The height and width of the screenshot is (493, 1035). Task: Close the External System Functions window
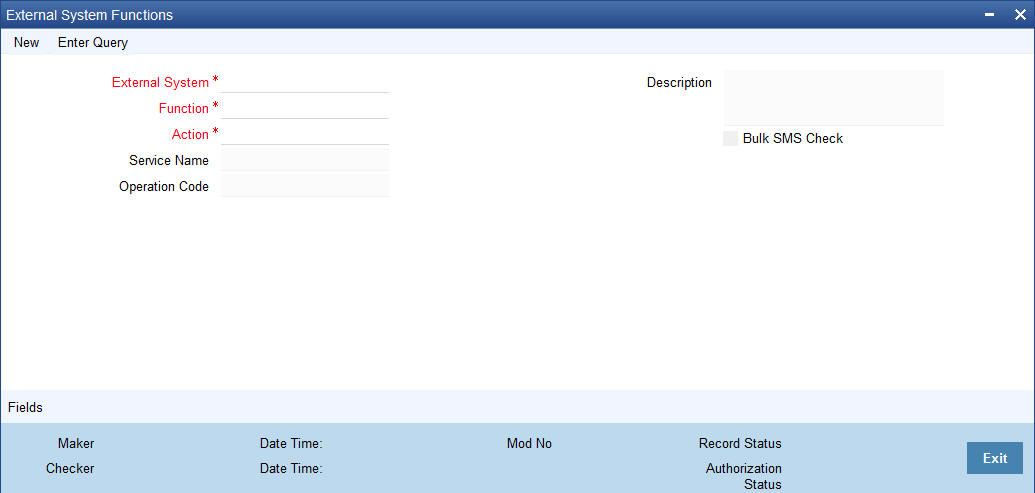click(1020, 15)
